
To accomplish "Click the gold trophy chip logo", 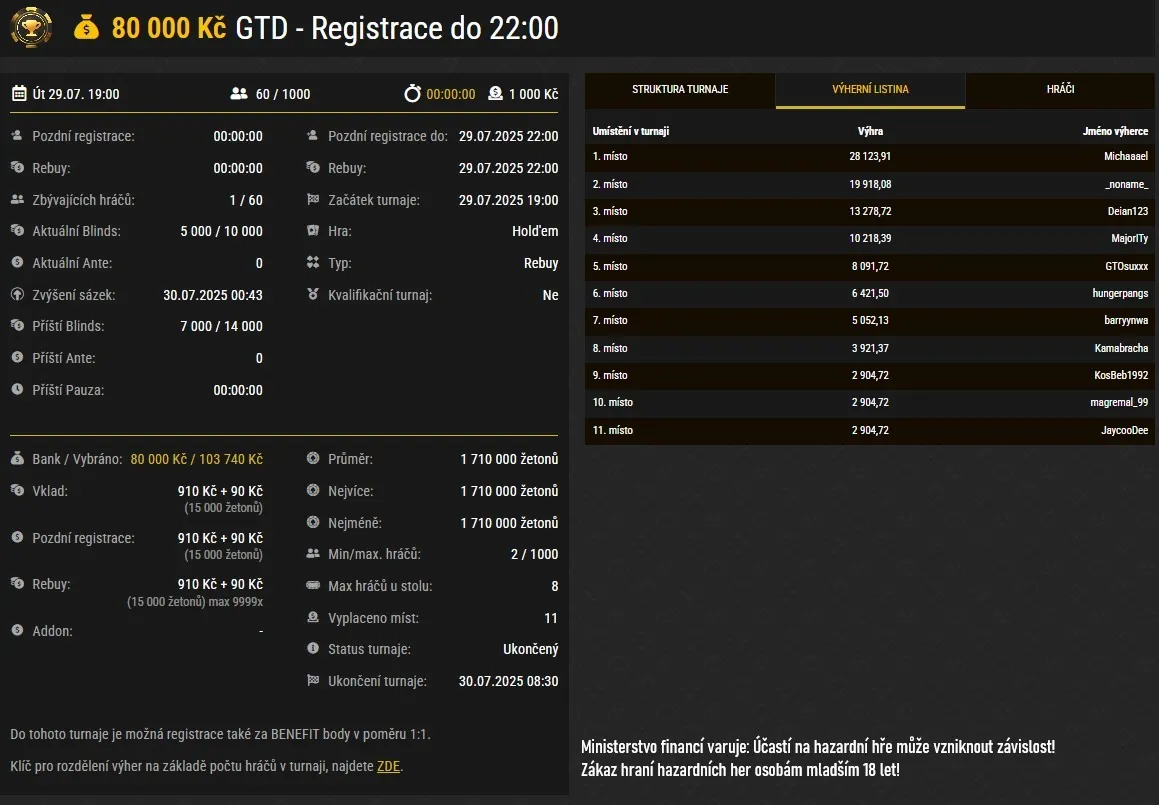I will (x=32, y=28).
